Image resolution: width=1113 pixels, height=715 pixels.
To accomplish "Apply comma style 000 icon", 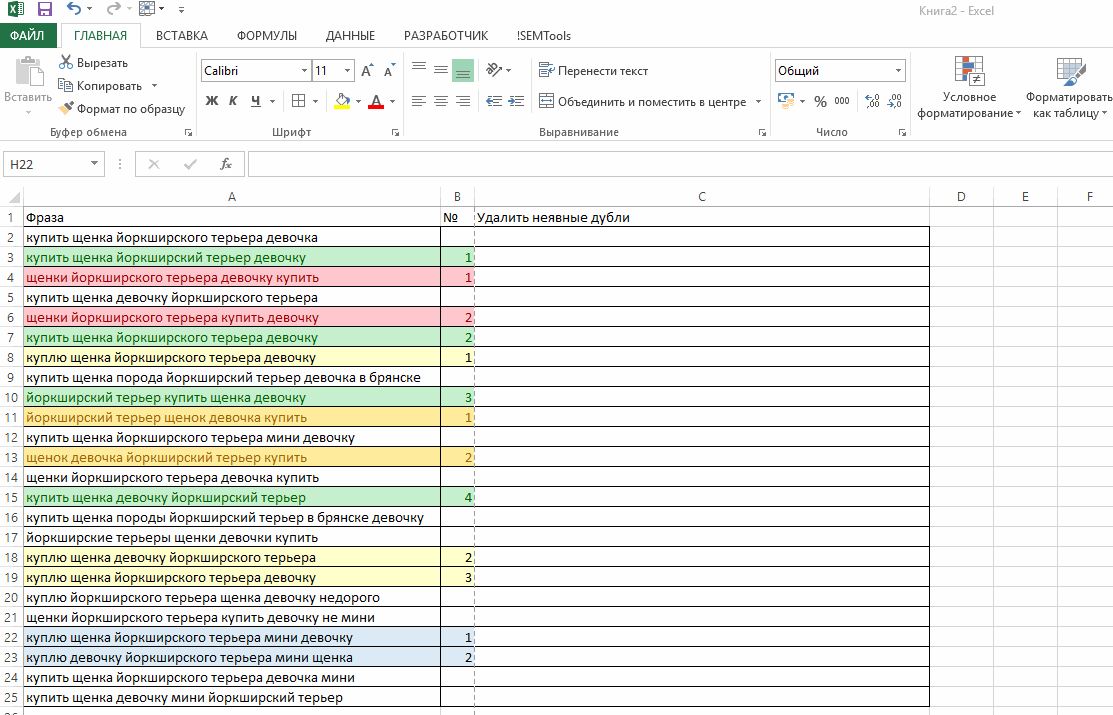I will click(x=843, y=101).
